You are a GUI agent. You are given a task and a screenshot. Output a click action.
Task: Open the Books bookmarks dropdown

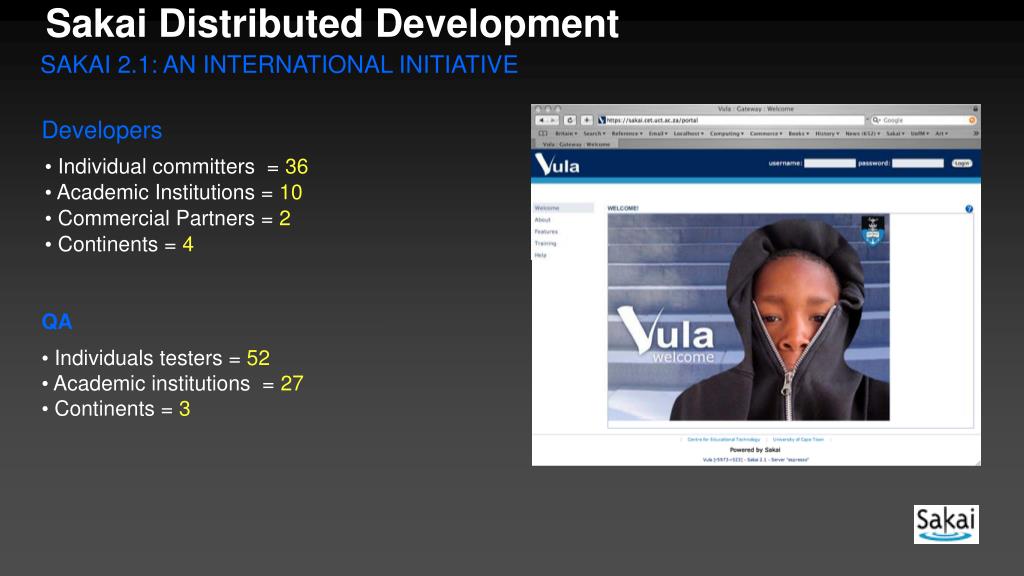tap(798, 133)
